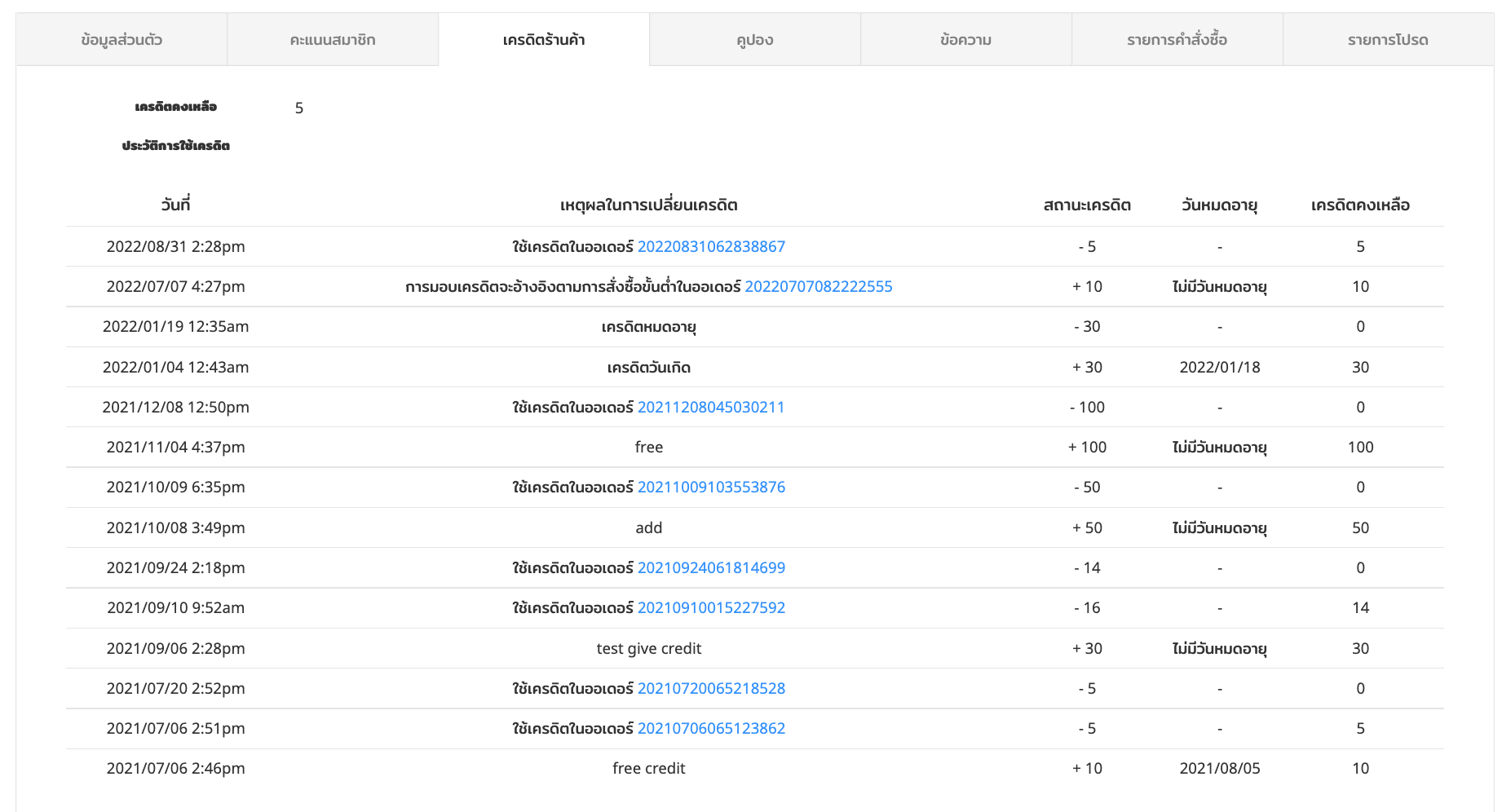Click the เครดิตคงเหลือ column header
The width and height of the screenshot is (1502, 812).
(x=1360, y=205)
